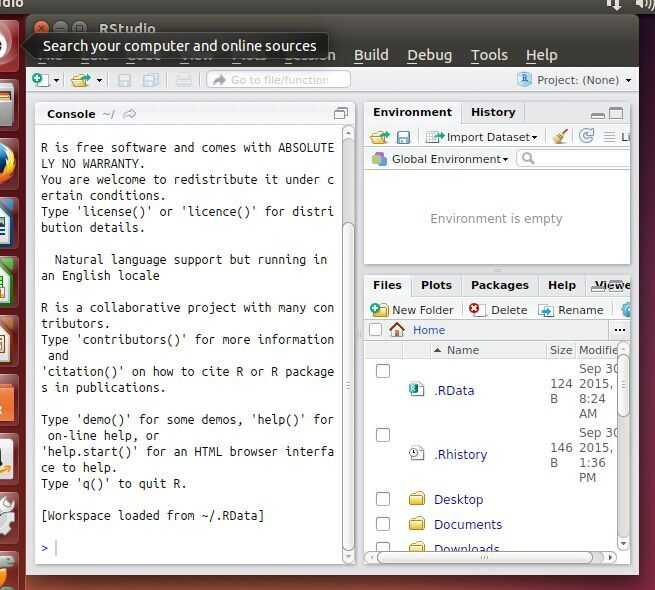Open the Help menu

(541, 55)
